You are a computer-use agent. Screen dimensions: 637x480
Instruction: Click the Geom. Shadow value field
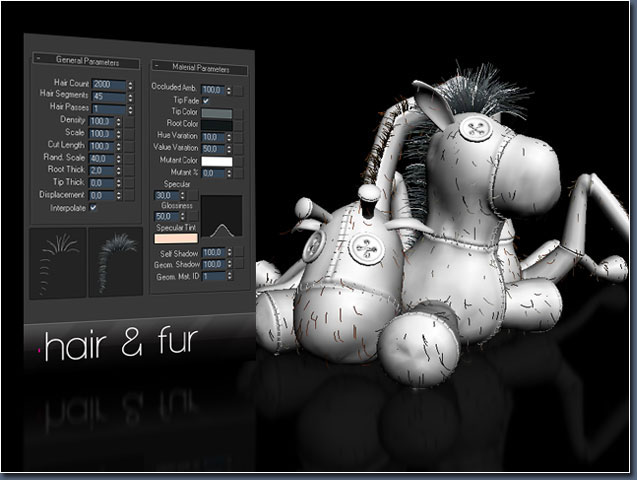[213, 264]
